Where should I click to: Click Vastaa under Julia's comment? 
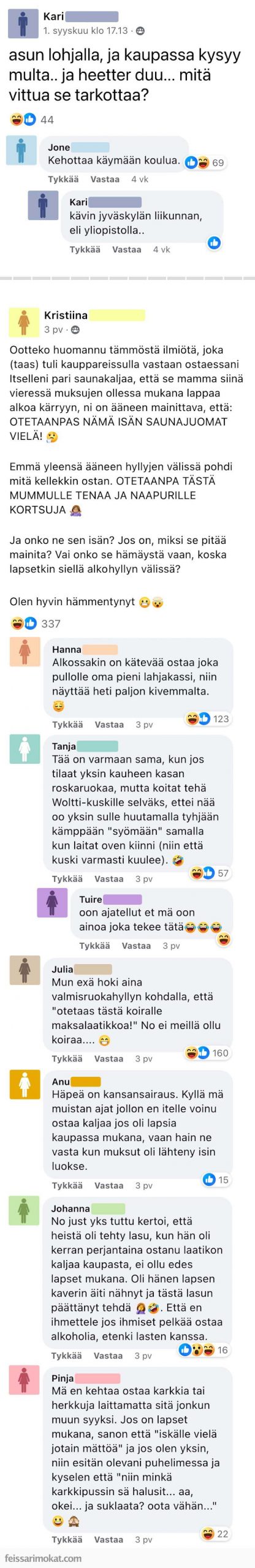click(x=108, y=1058)
